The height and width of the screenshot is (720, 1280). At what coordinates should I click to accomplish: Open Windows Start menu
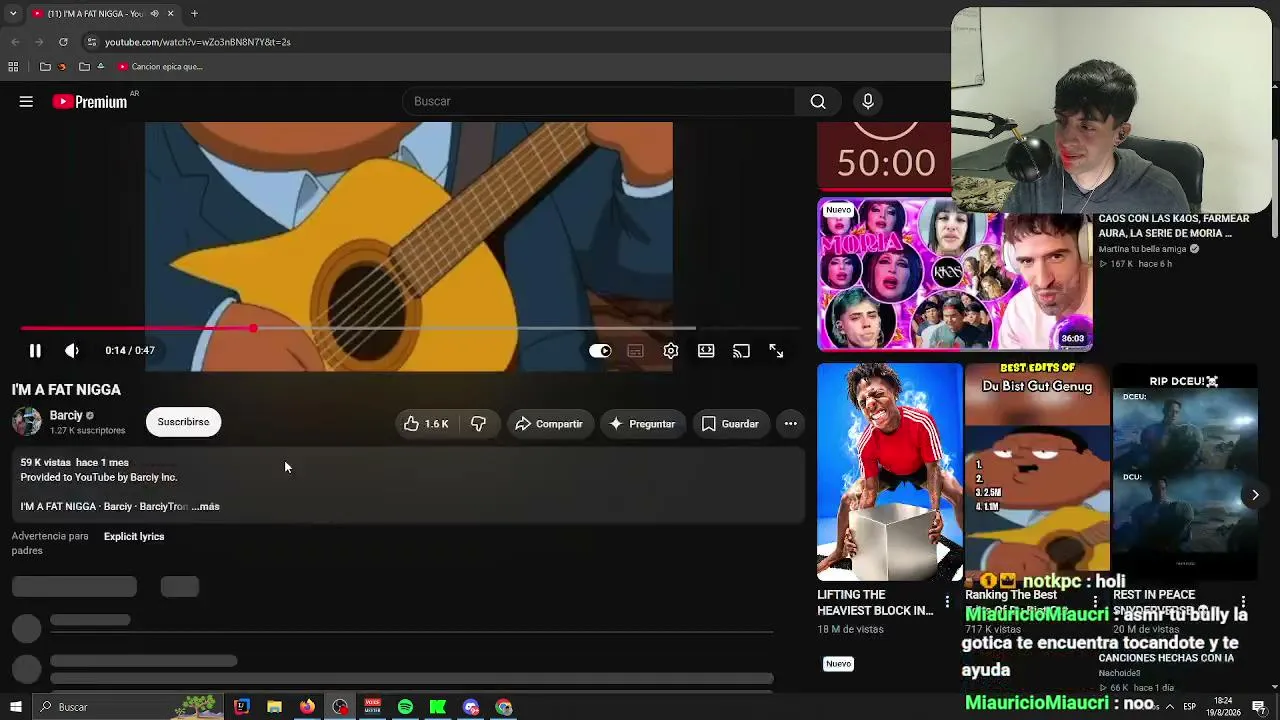coord(14,707)
